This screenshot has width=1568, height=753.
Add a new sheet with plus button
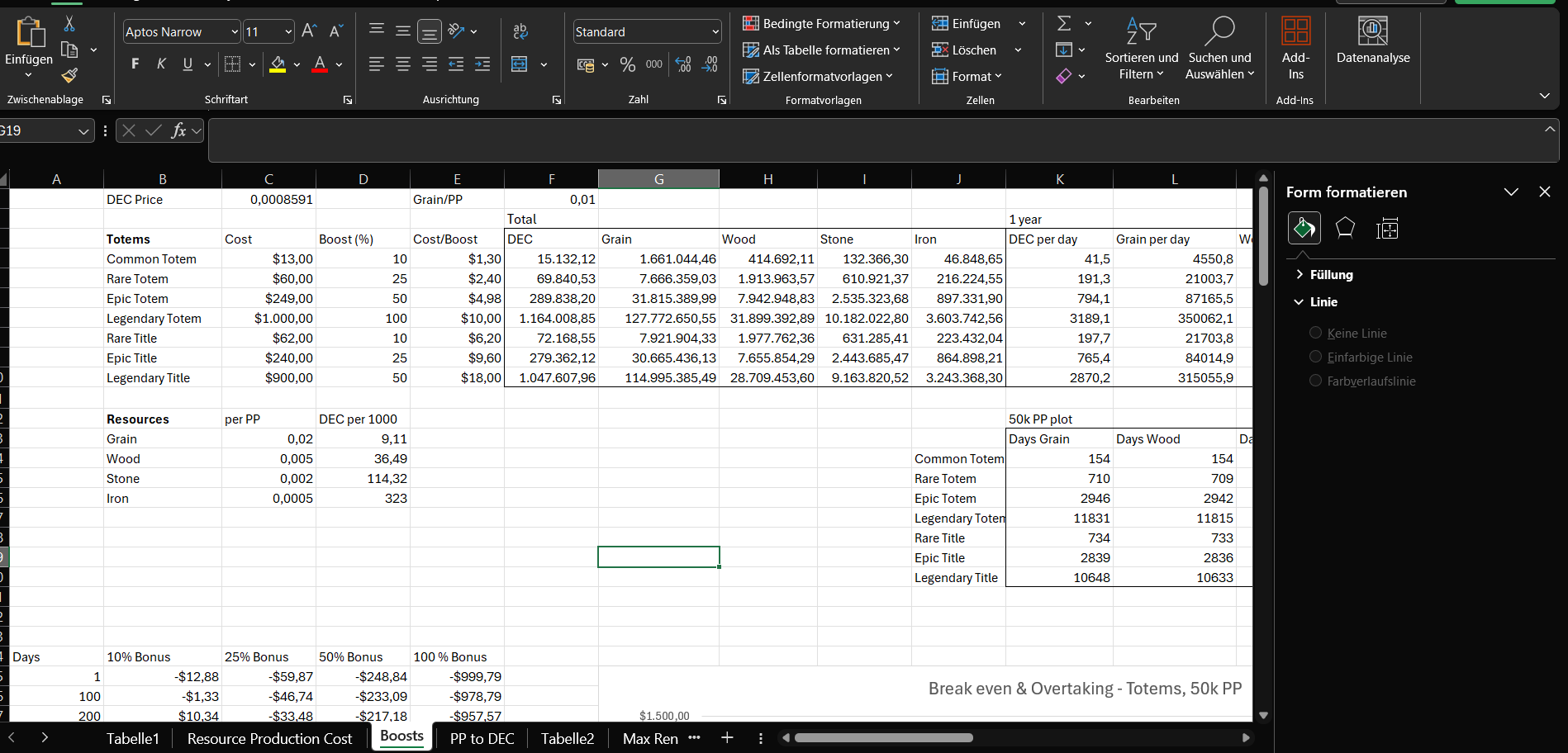click(727, 737)
